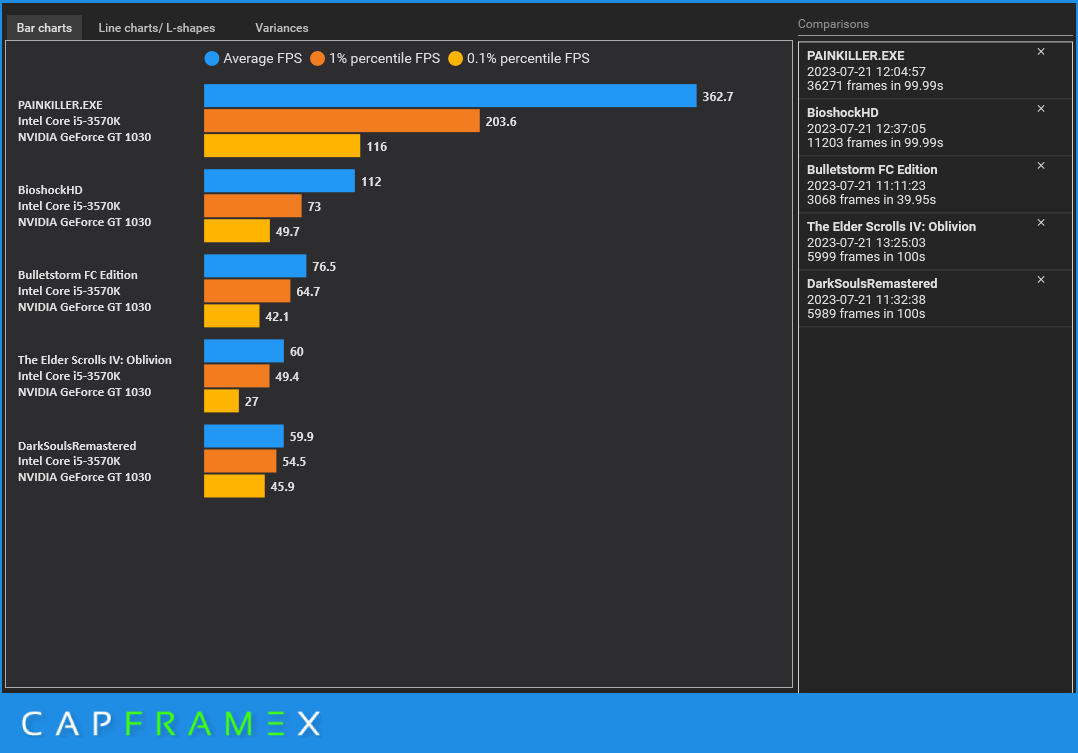Click the CapFrameX logo
This screenshot has height=753, width=1078.
(x=171, y=723)
